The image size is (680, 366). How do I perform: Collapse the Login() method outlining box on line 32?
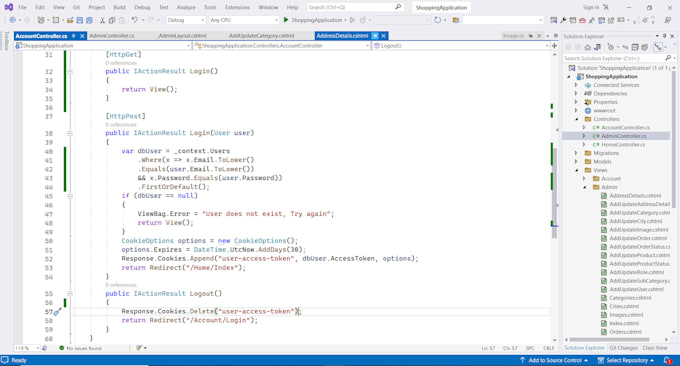click(x=70, y=72)
